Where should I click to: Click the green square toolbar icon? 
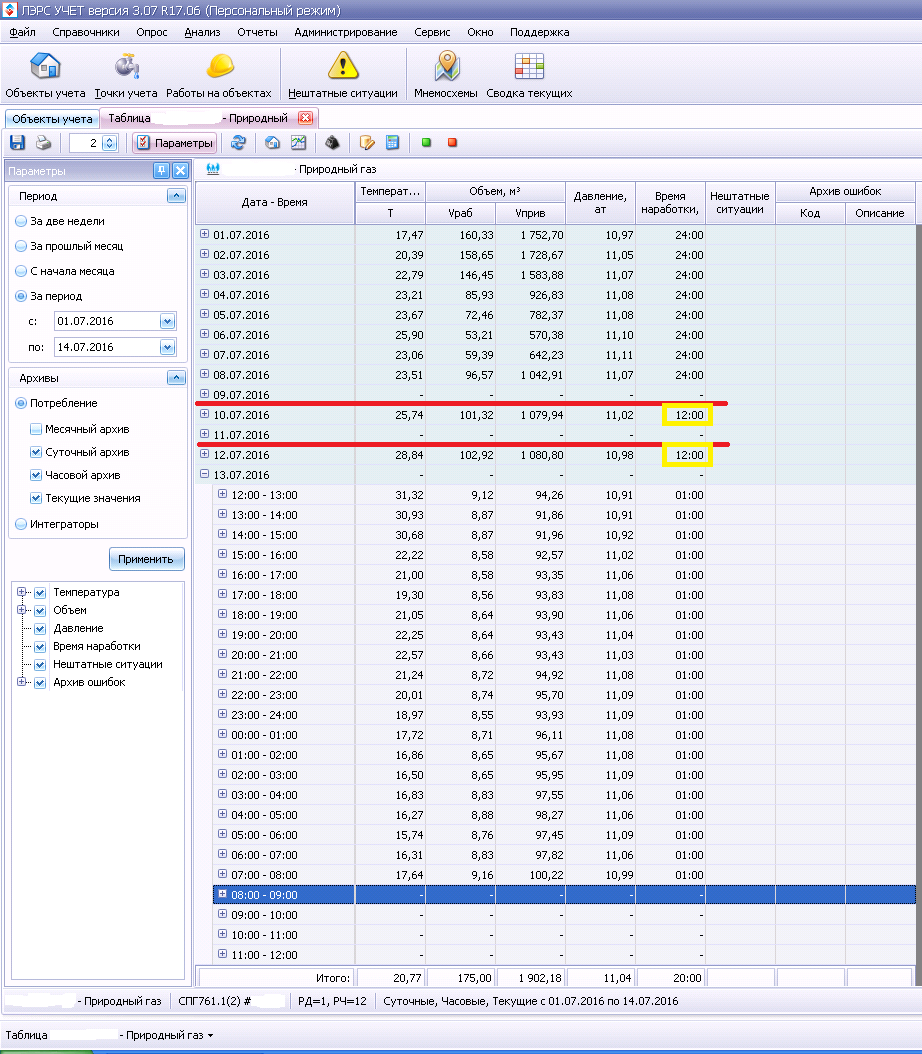[426, 143]
